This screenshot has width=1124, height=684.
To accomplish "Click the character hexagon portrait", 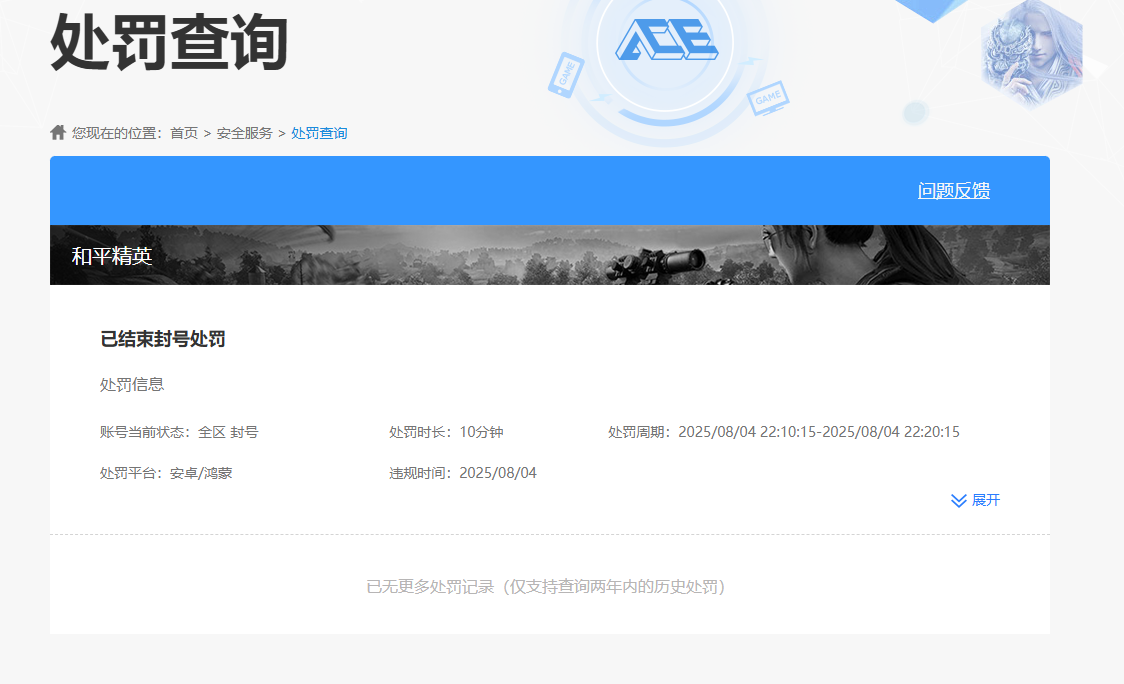I will tap(1031, 52).
